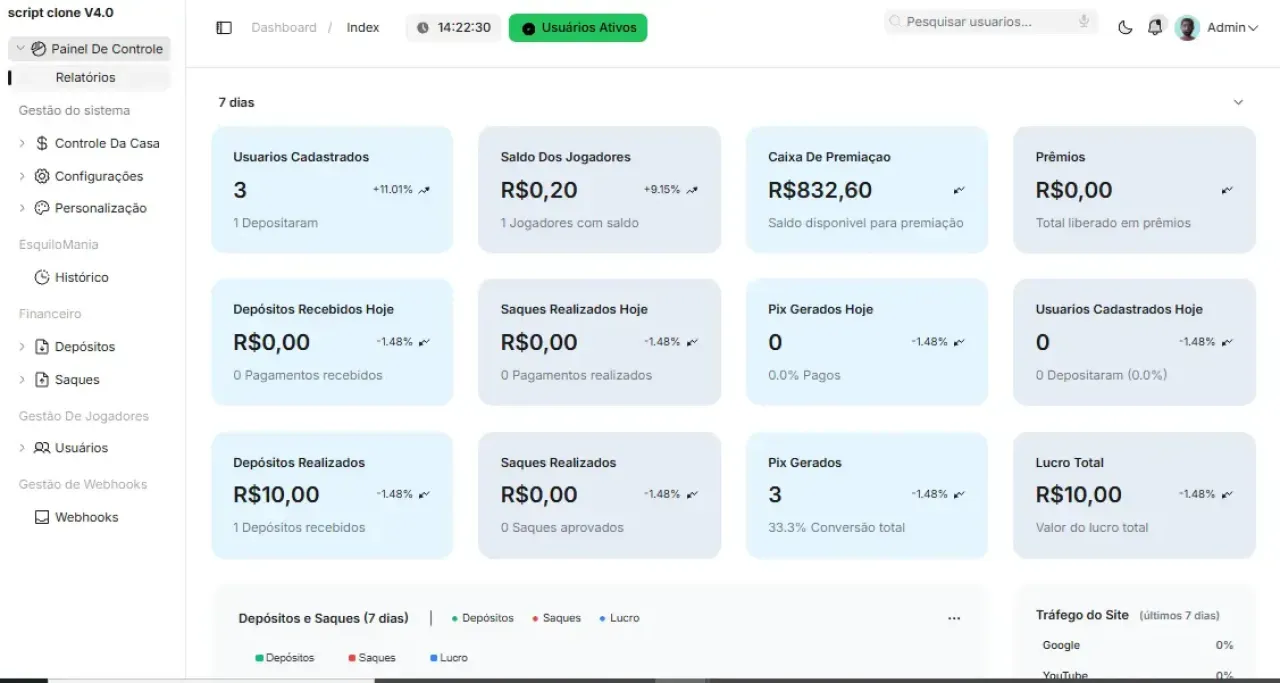The height and width of the screenshot is (683, 1280).
Task: Click the Usuários people icon
Action: coord(42,447)
